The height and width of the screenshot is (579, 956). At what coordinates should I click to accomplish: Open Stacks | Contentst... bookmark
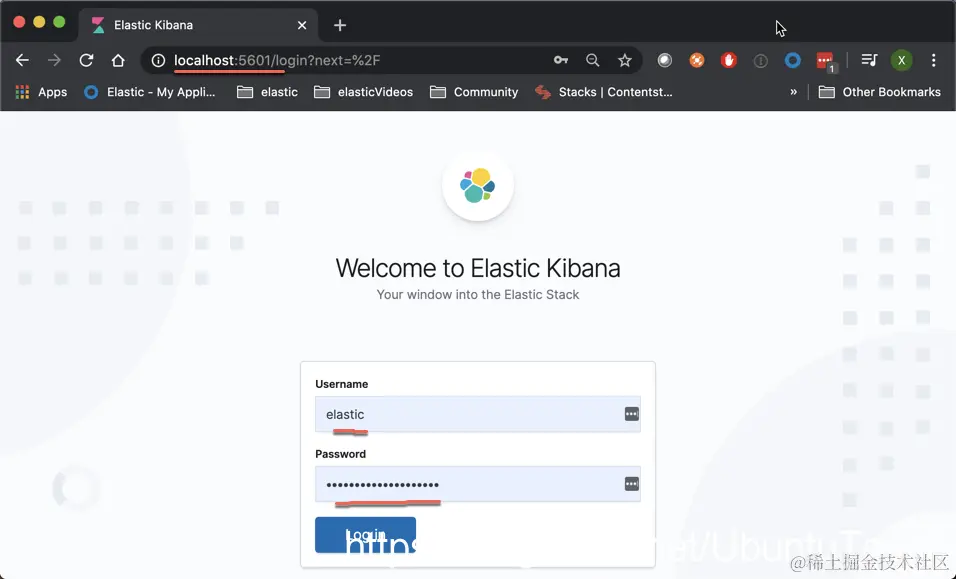(604, 92)
